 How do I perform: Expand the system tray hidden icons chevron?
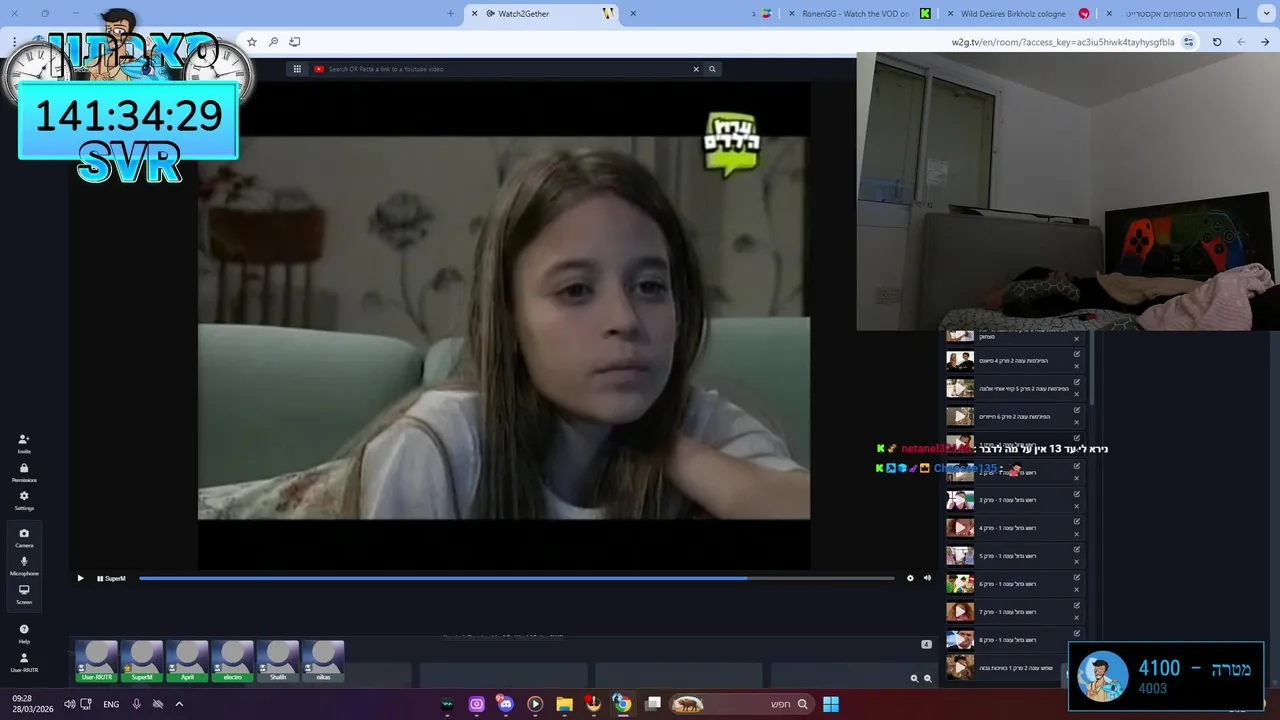point(179,704)
